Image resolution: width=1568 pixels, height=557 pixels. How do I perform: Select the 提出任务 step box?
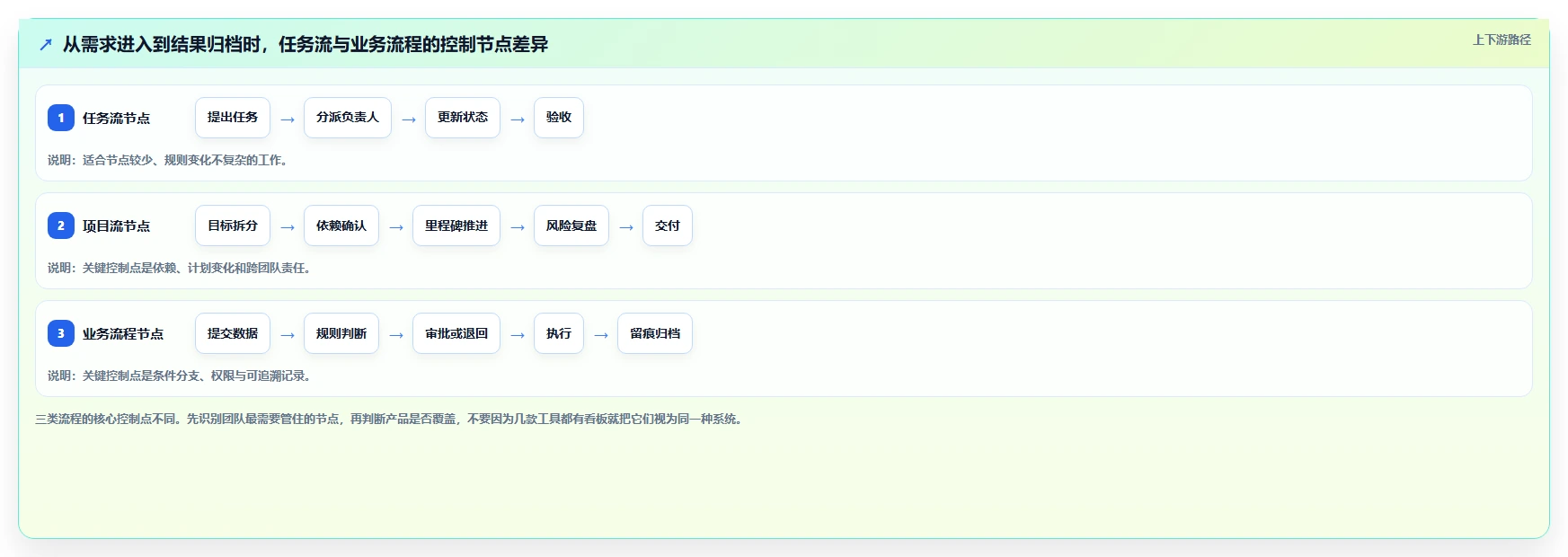(233, 118)
